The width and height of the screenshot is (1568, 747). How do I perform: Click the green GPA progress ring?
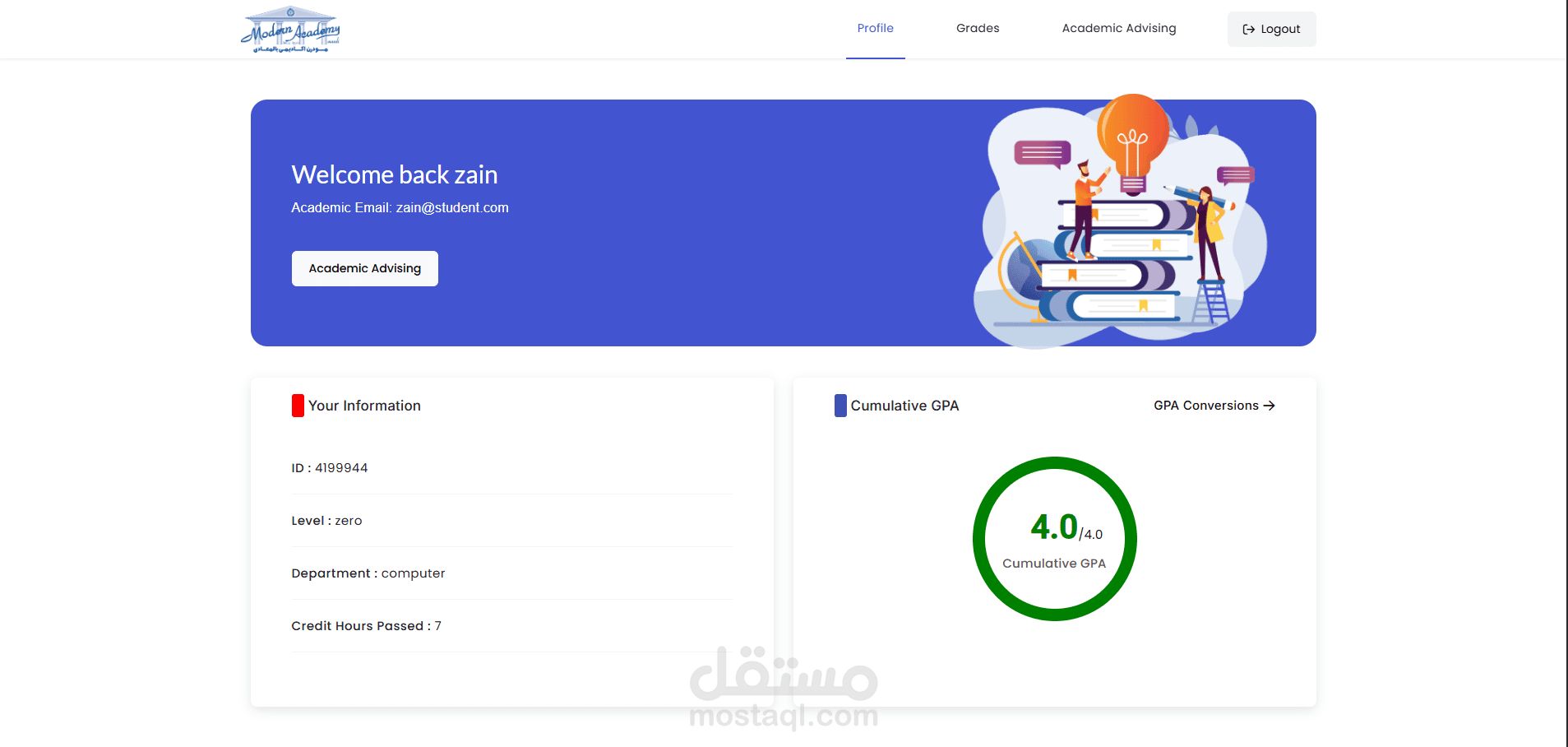[1055, 539]
